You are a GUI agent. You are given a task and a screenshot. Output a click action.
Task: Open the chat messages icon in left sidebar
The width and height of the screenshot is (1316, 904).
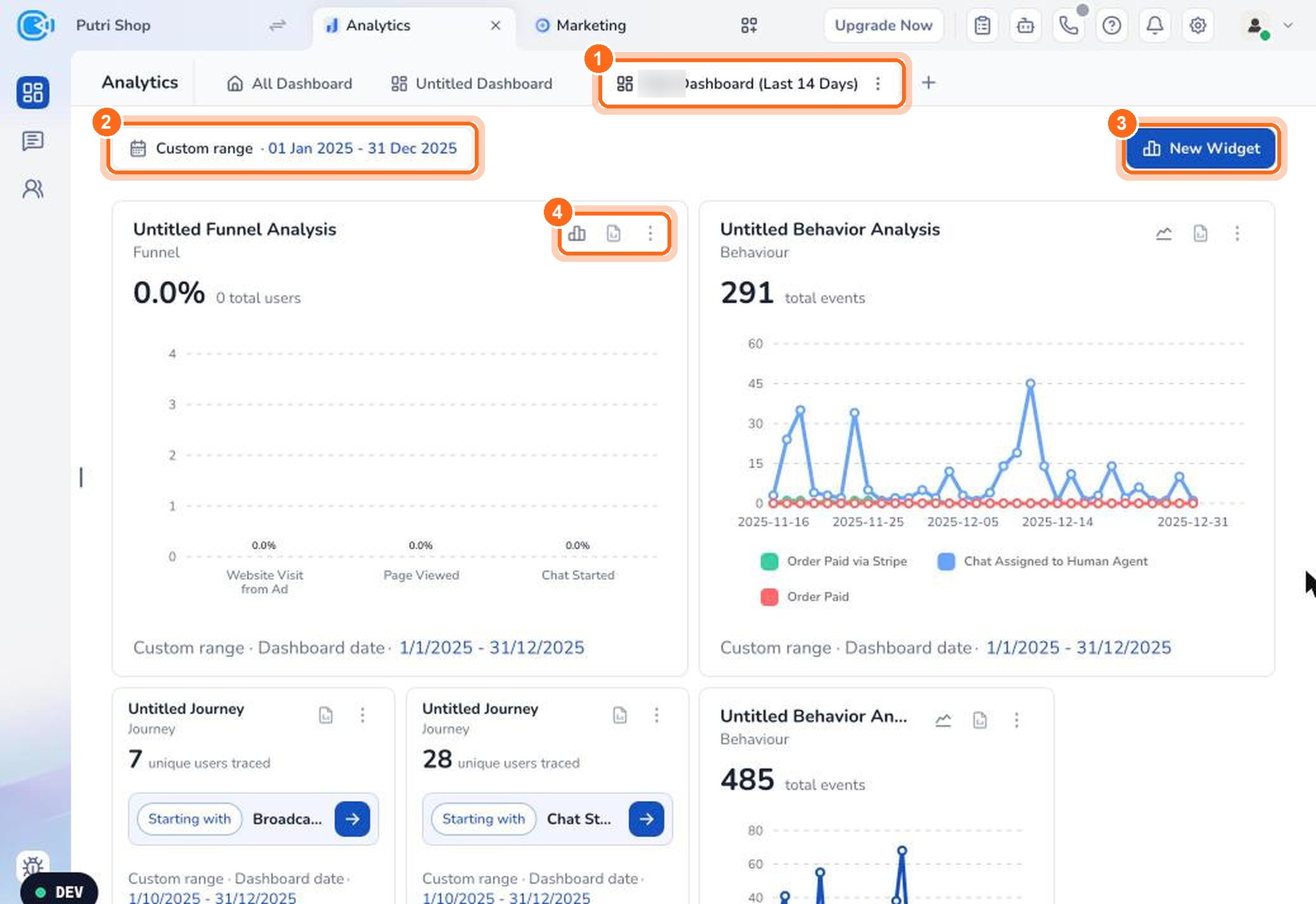(33, 141)
